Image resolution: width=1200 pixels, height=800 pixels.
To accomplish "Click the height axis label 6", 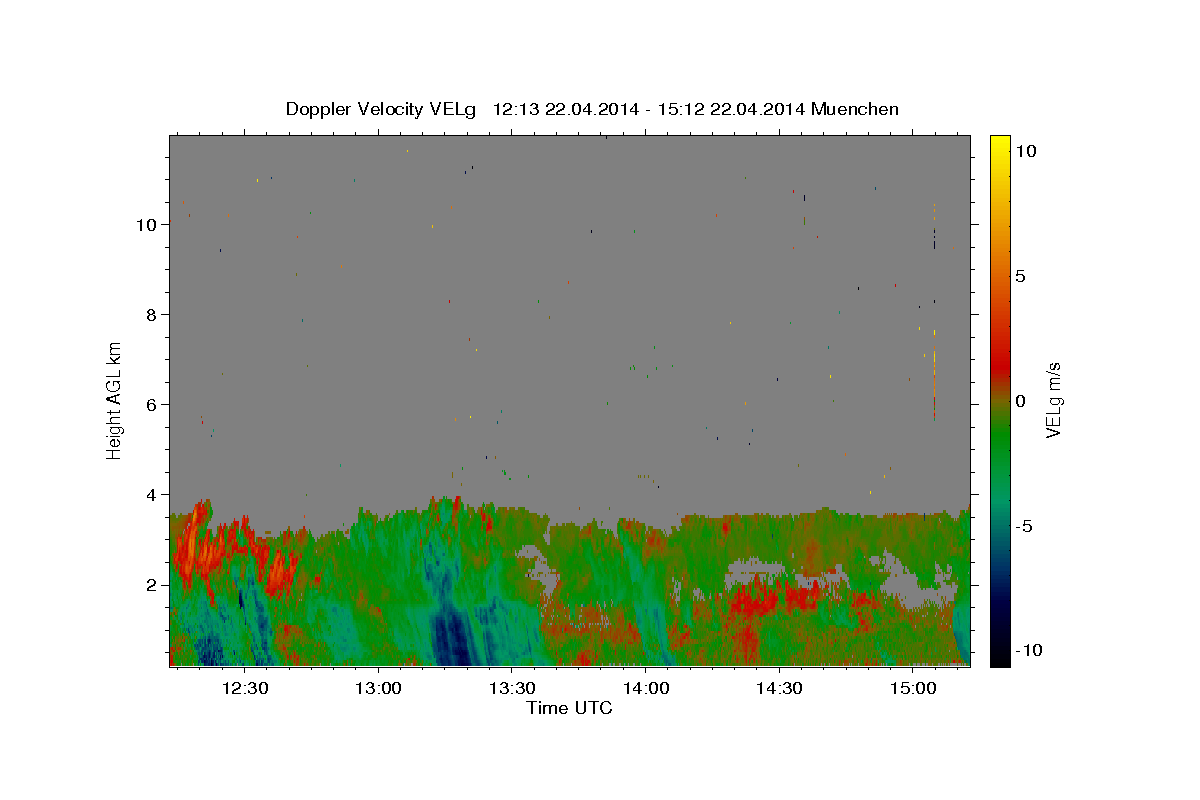I will (151, 404).
